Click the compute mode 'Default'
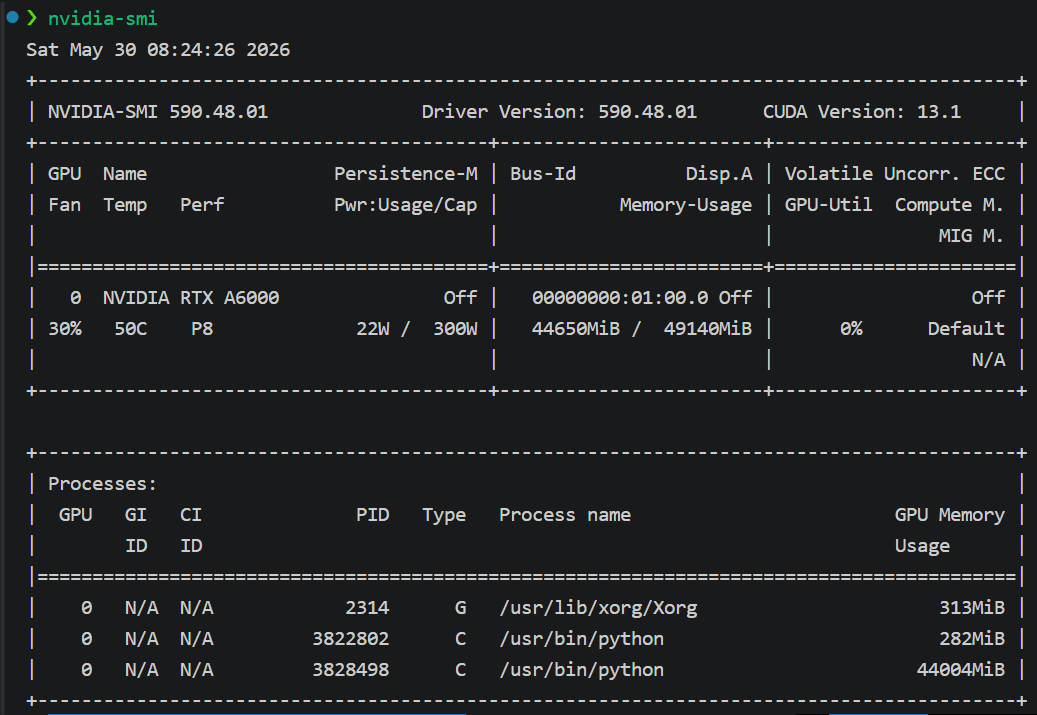This screenshot has width=1037, height=715. click(x=966, y=329)
